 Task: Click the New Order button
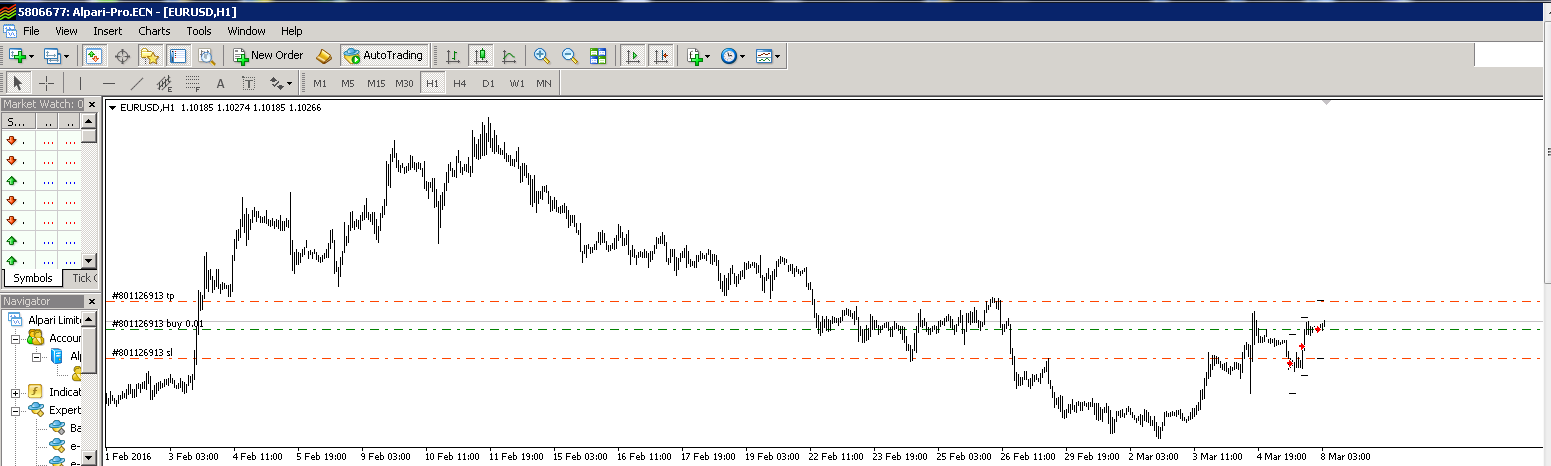pyautogui.click(x=268, y=56)
